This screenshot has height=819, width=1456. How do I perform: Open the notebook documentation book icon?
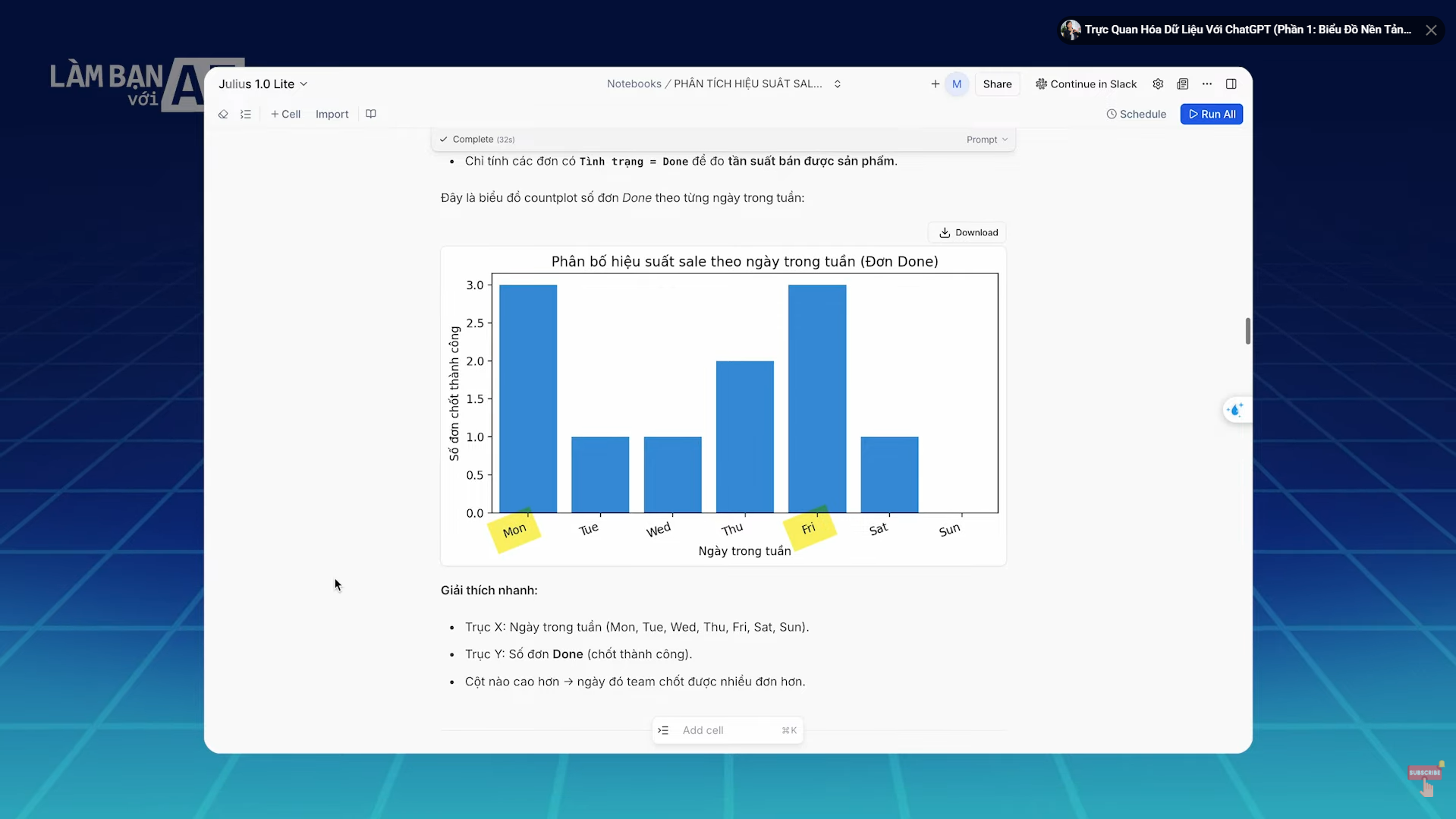371,114
